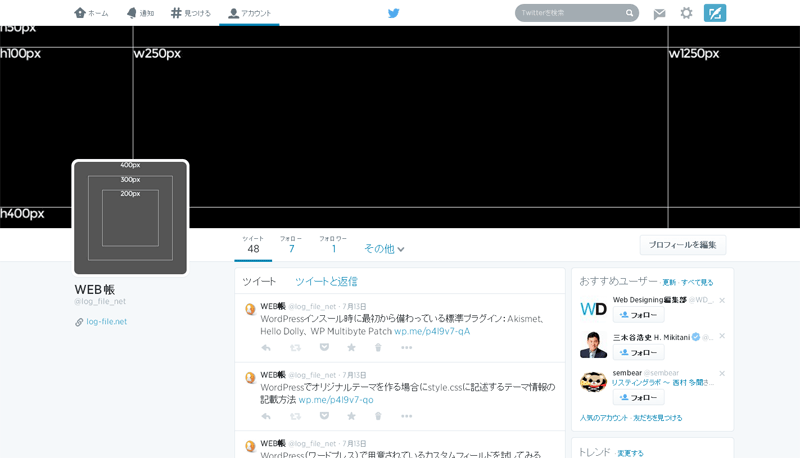
Task: Retweet the Akismet plugin tweet
Action: pyautogui.click(x=295, y=348)
